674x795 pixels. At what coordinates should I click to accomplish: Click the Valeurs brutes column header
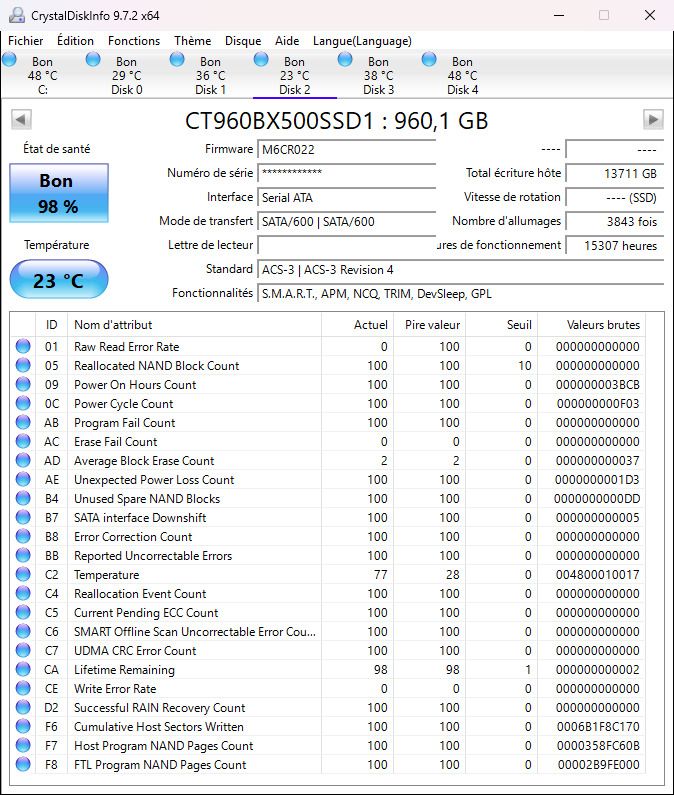pos(589,325)
